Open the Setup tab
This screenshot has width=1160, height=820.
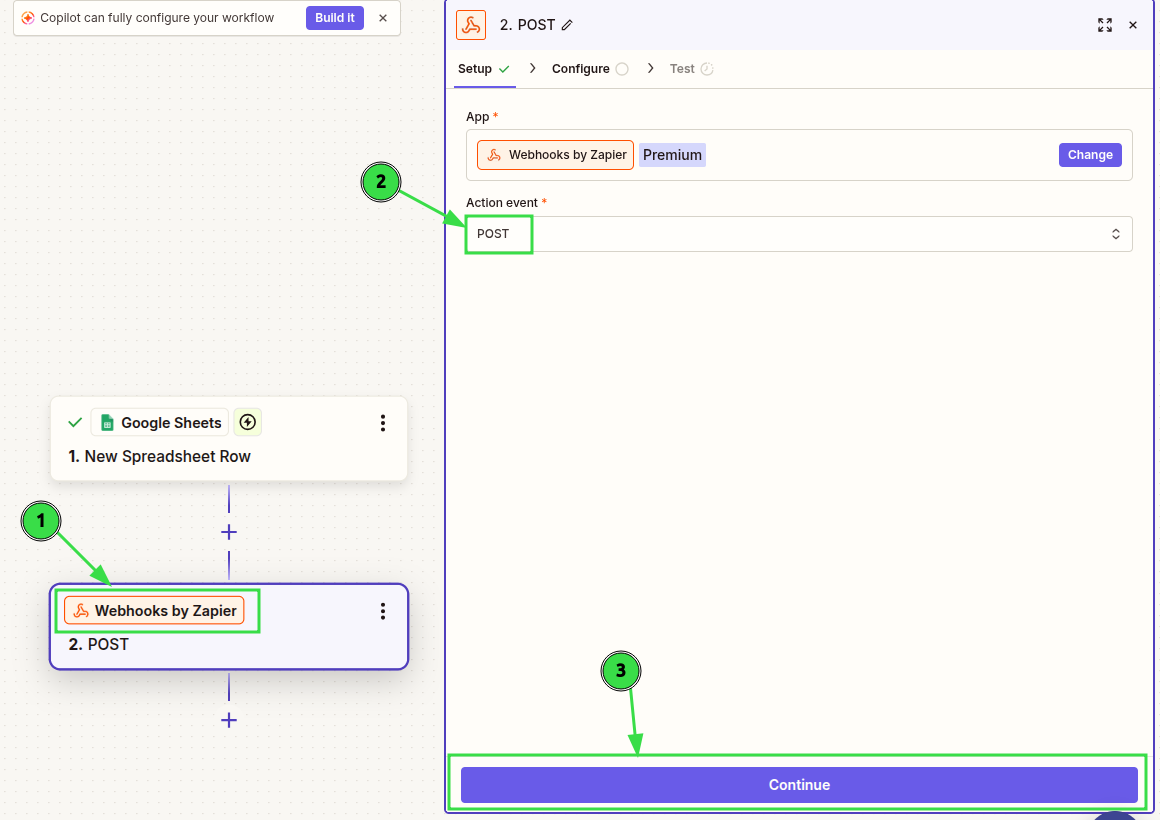(475, 69)
